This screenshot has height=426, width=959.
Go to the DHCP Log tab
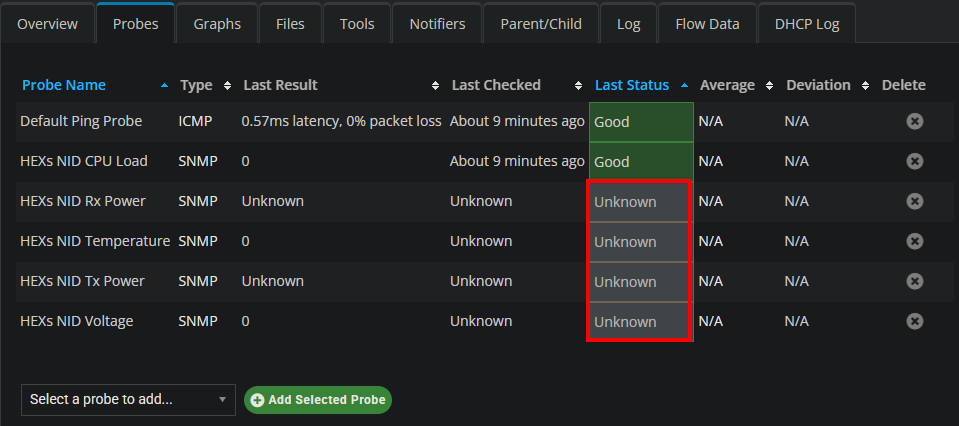806,24
